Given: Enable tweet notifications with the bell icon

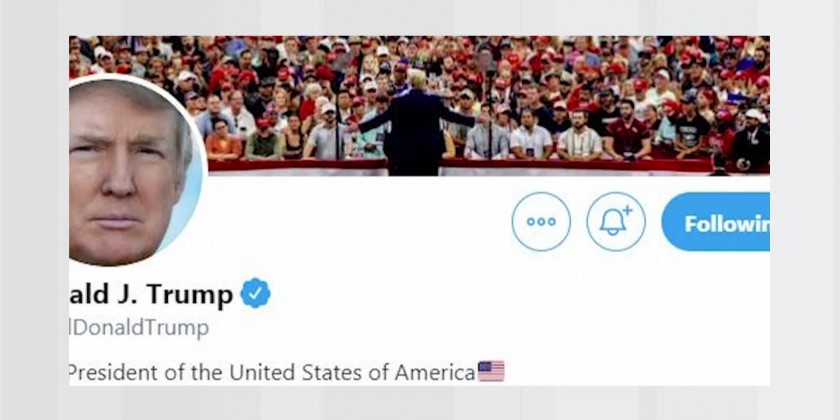Looking at the screenshot, I should 616,221.
